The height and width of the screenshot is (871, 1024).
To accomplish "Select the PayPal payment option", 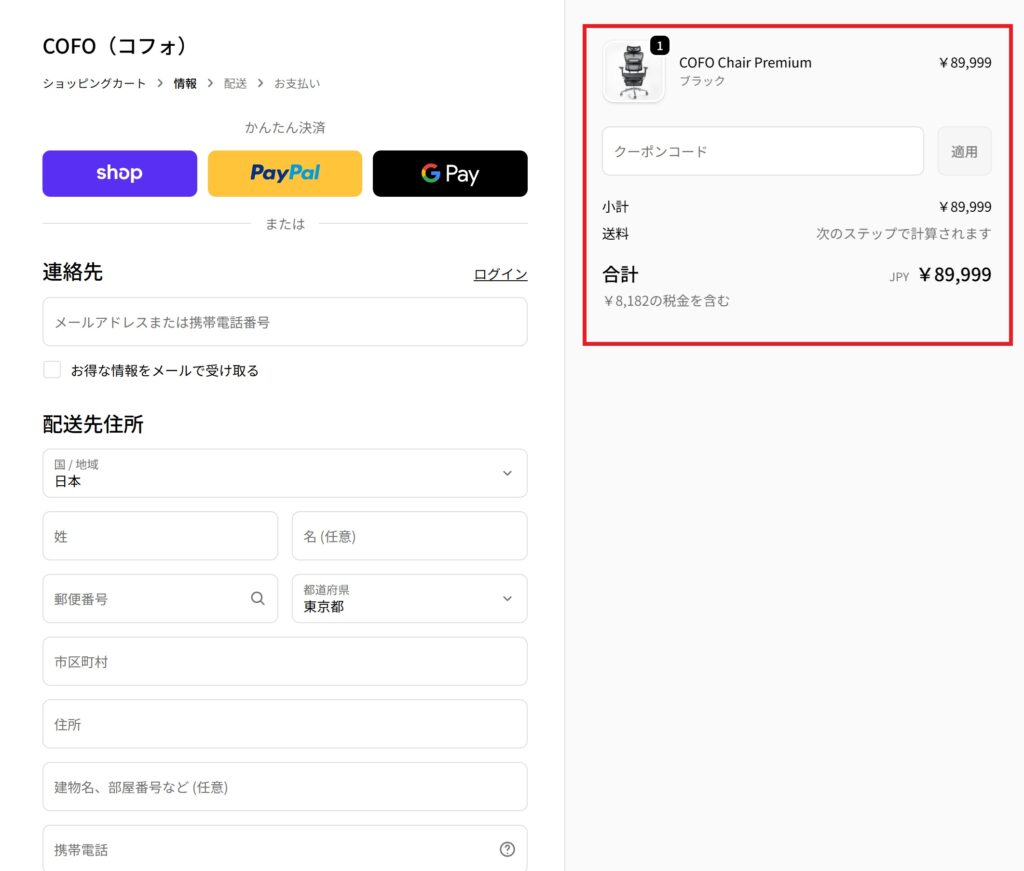I will tap(284, 173).
